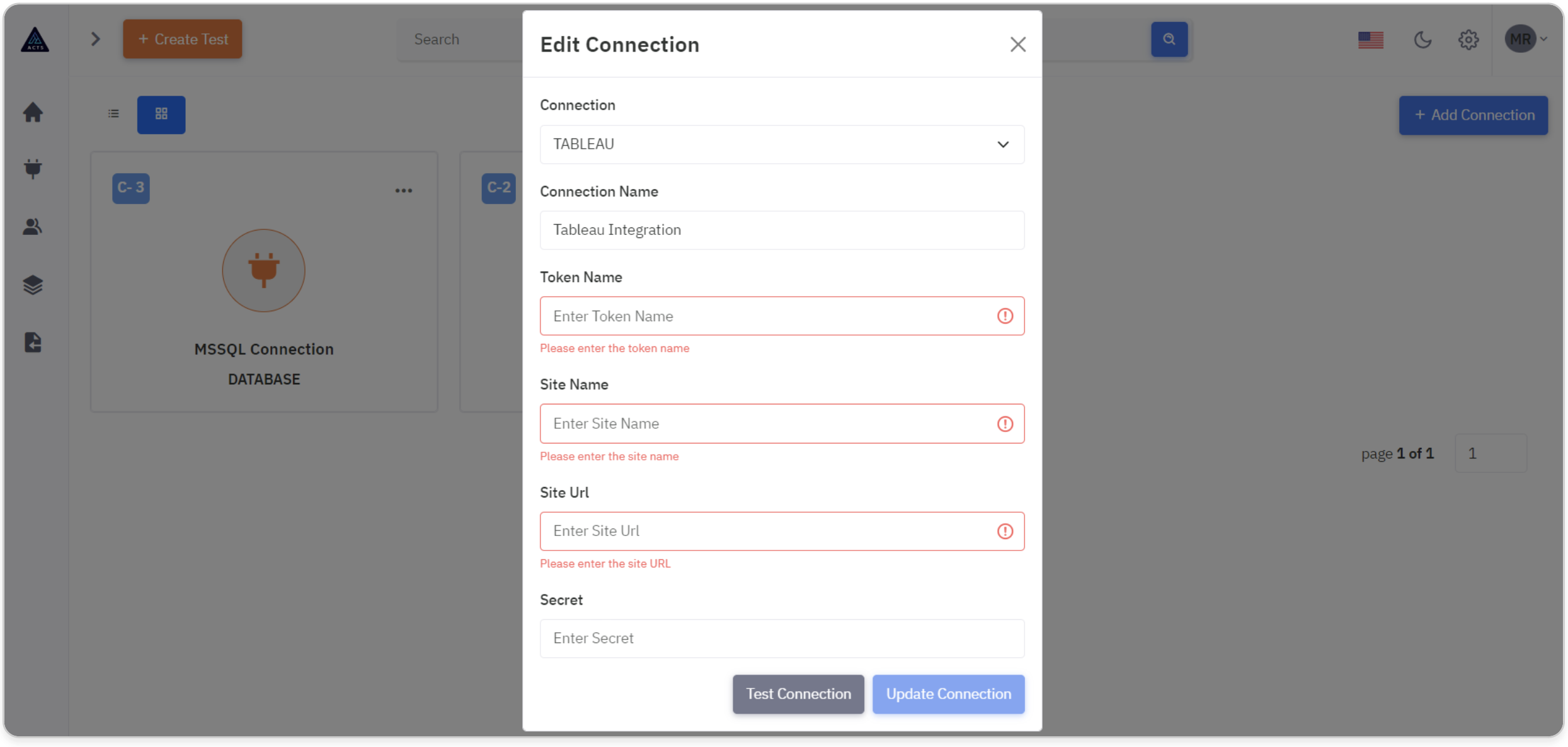Expand the sidebar with the chevron arrow

tap(95, 39)
